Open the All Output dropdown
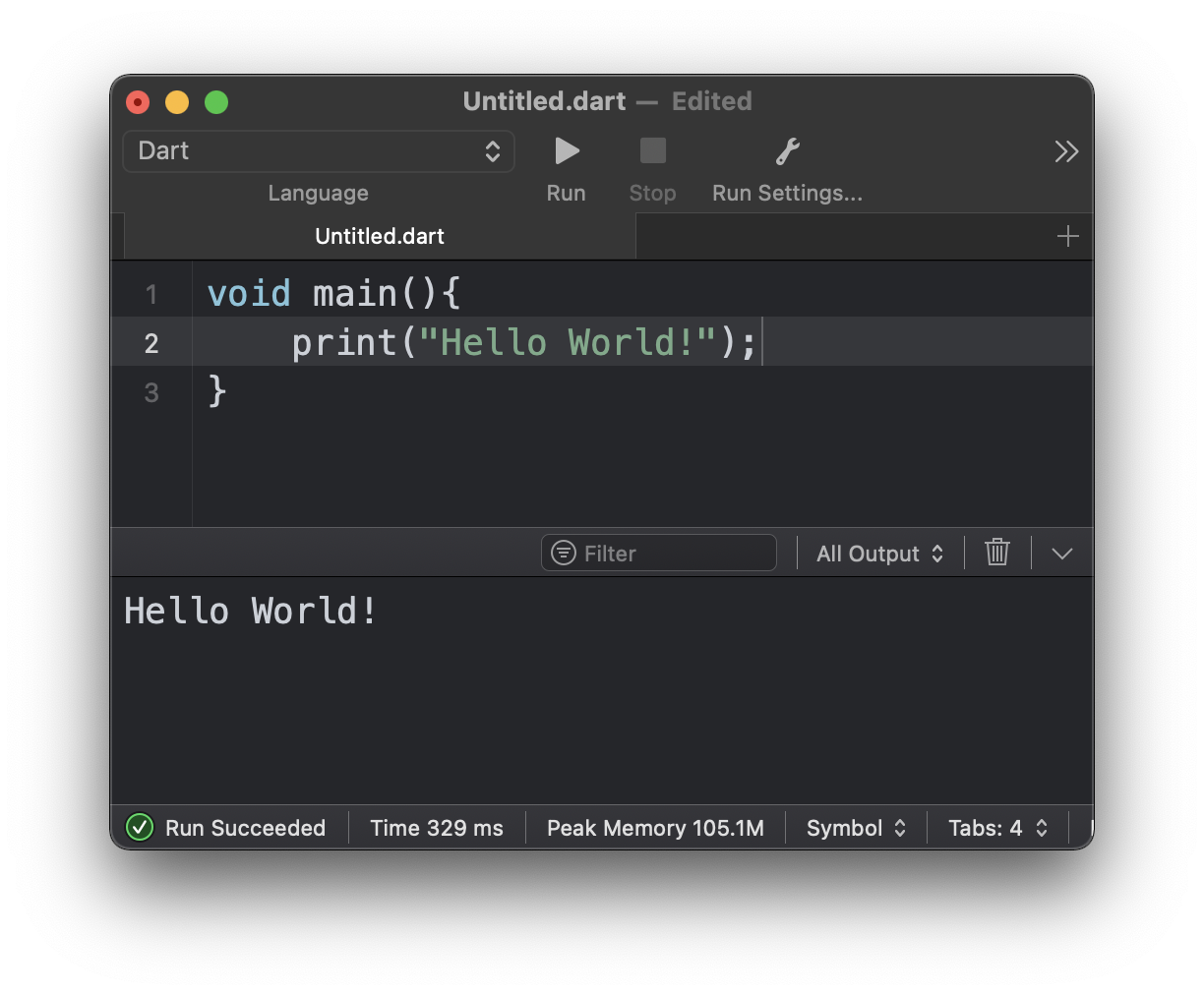 click(x=879, y=554)
